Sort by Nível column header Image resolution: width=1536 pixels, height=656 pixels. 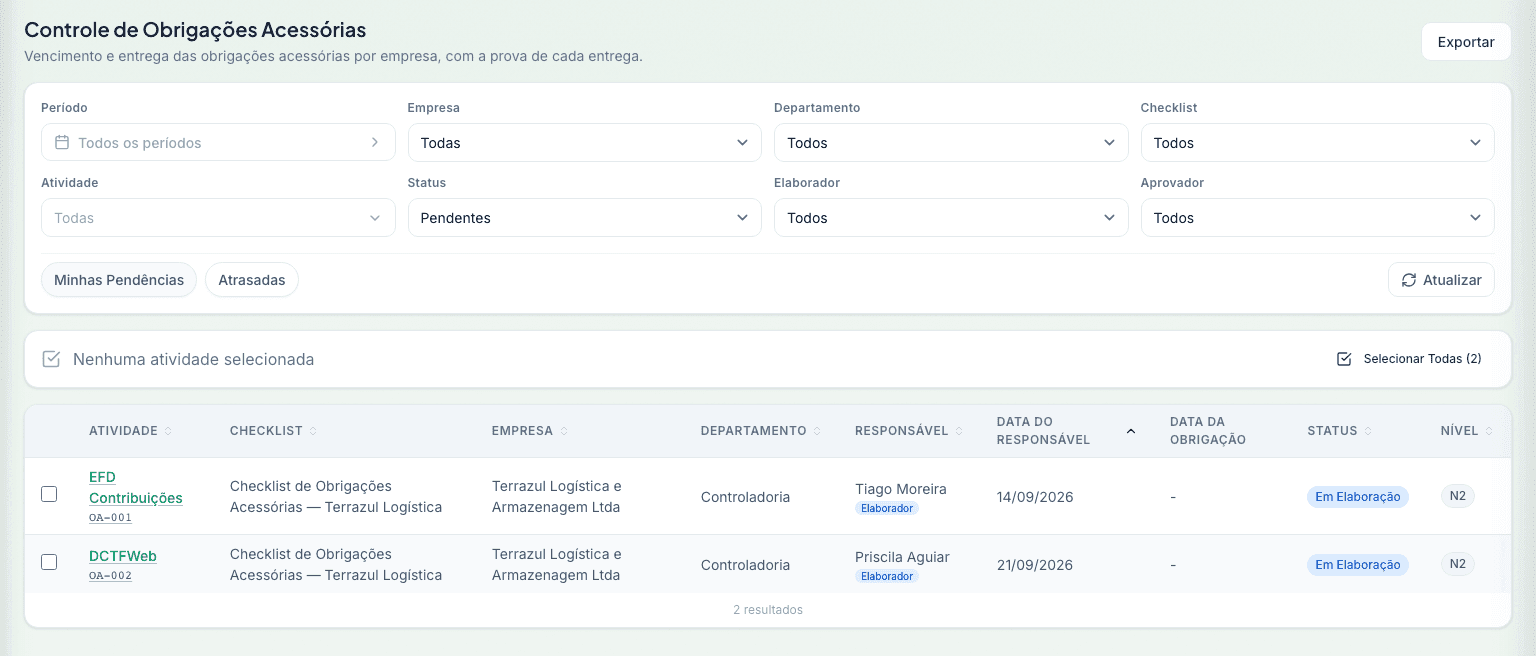point(1467,431)
